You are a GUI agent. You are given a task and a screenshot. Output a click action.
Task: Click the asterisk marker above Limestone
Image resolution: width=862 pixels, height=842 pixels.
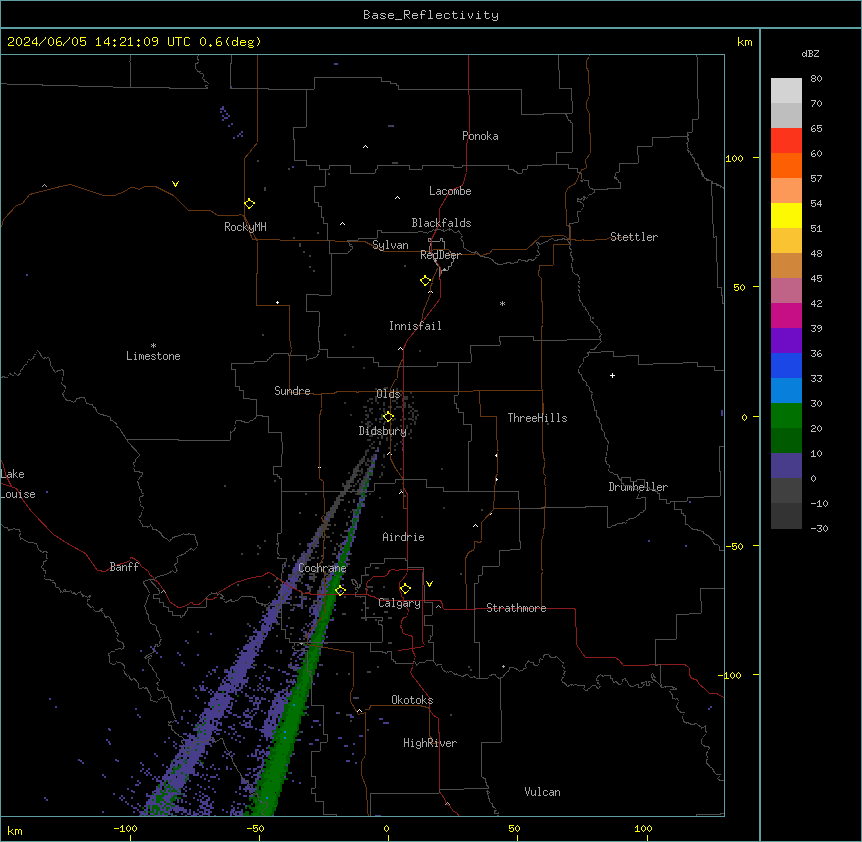(x=153, y=346)
